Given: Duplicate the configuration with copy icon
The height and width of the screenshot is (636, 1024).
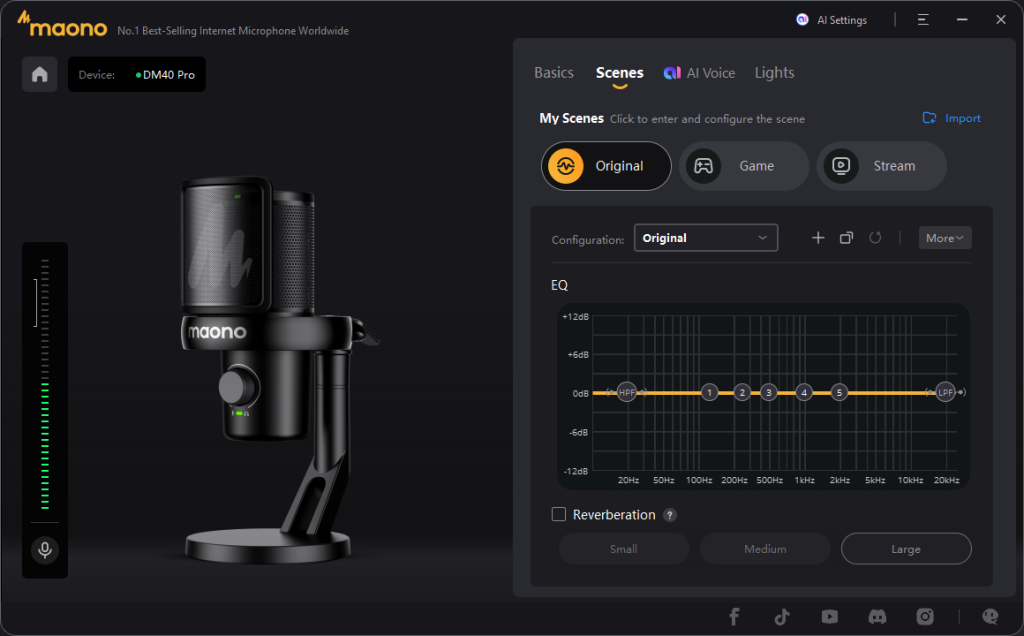Looking at the screenshot, I should pyautogui.click(x=846, y=238).
